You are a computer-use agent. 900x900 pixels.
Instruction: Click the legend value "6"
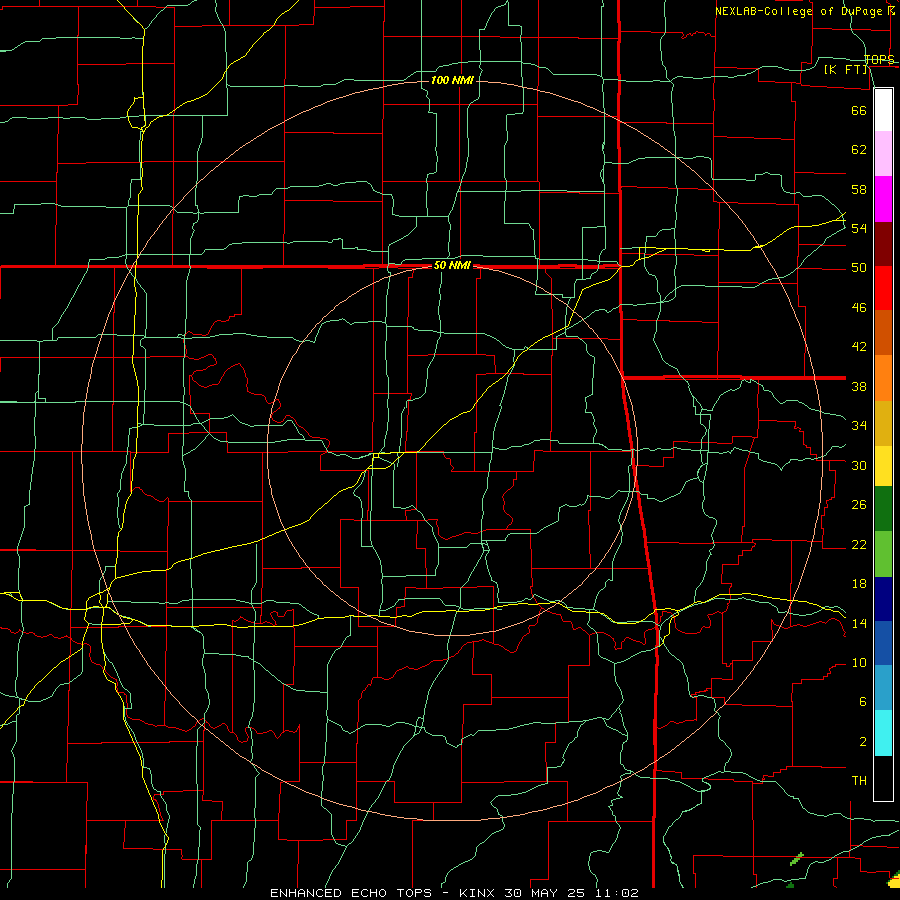coord(863,701)
